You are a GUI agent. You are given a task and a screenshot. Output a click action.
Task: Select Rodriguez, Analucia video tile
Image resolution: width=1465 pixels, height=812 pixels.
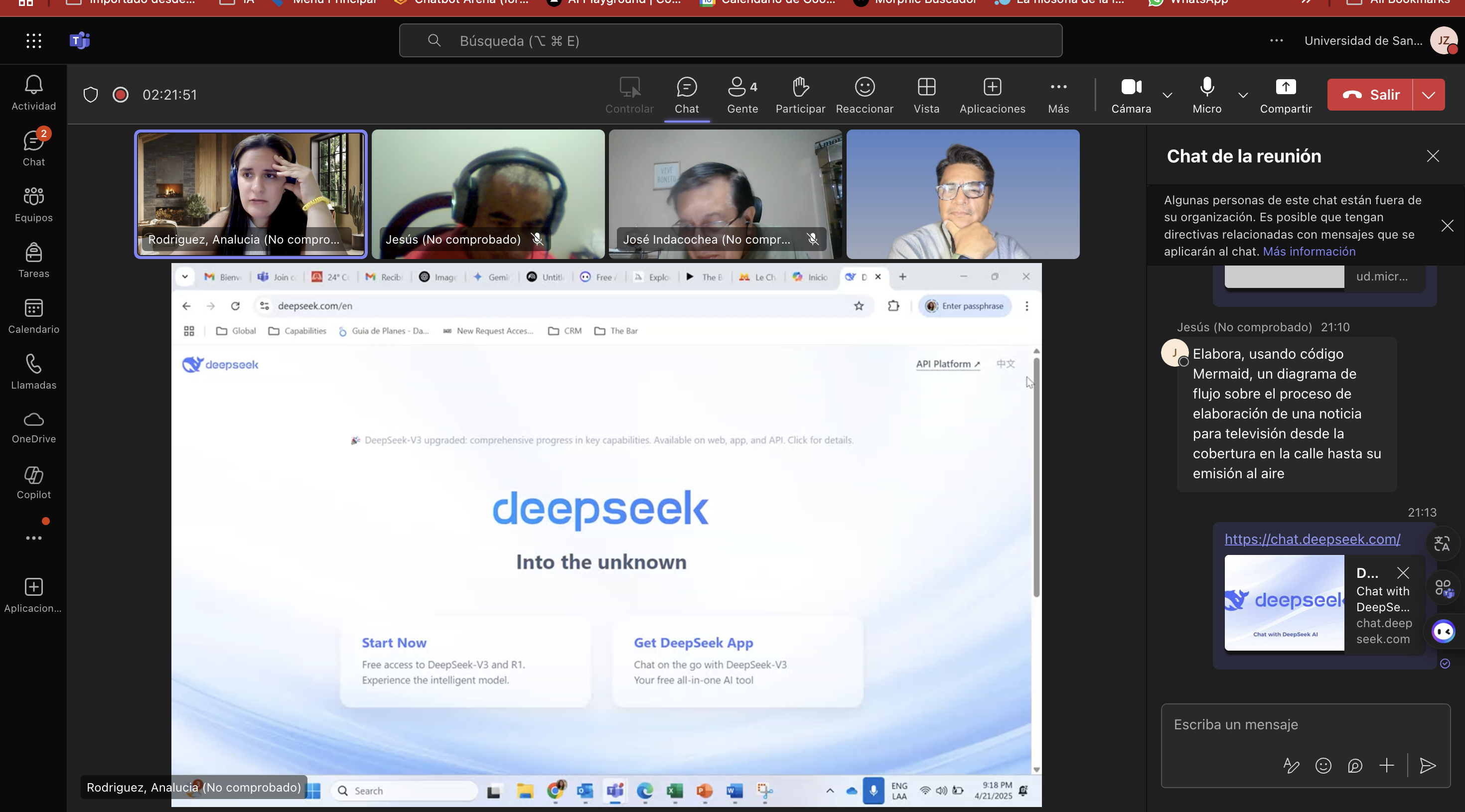251,194
